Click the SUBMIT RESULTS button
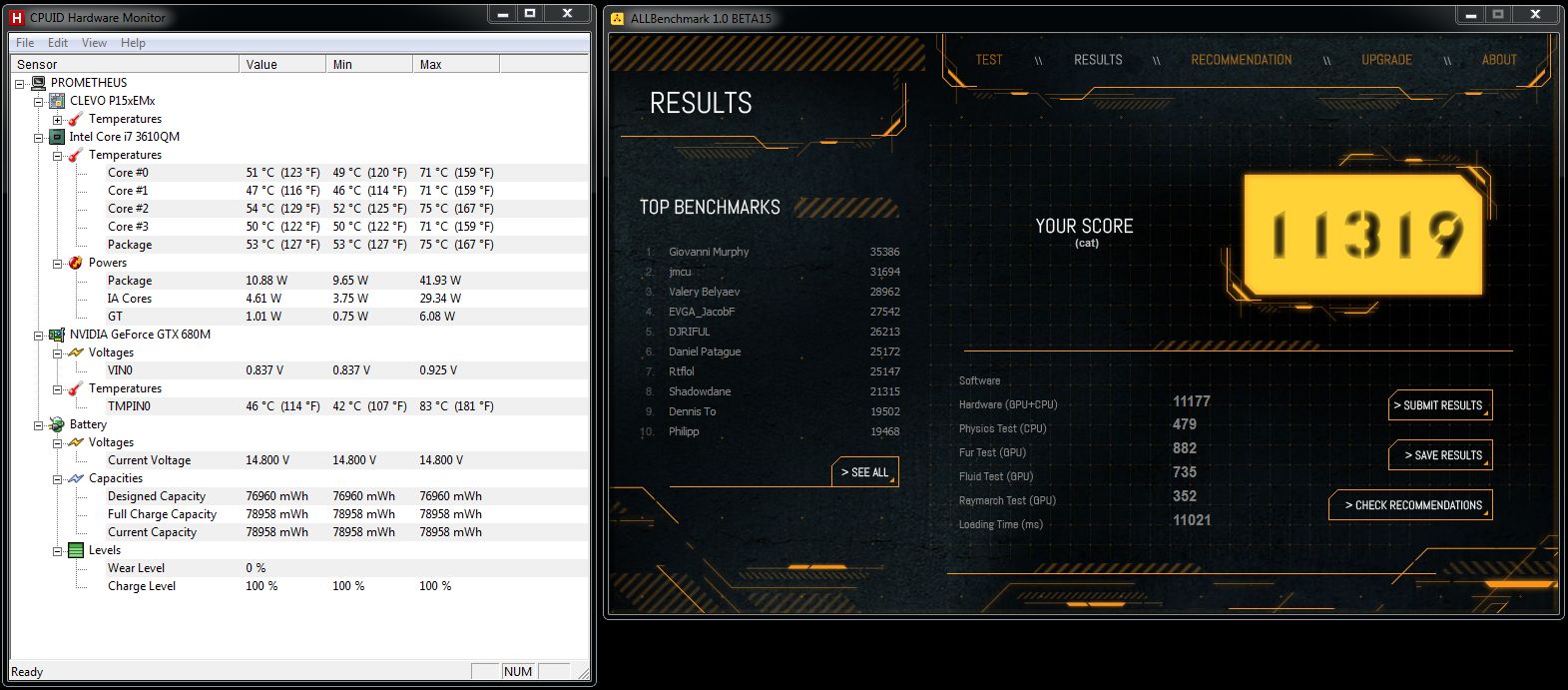The width and height of the screenshot is (1568, 690). (1440, 405)
